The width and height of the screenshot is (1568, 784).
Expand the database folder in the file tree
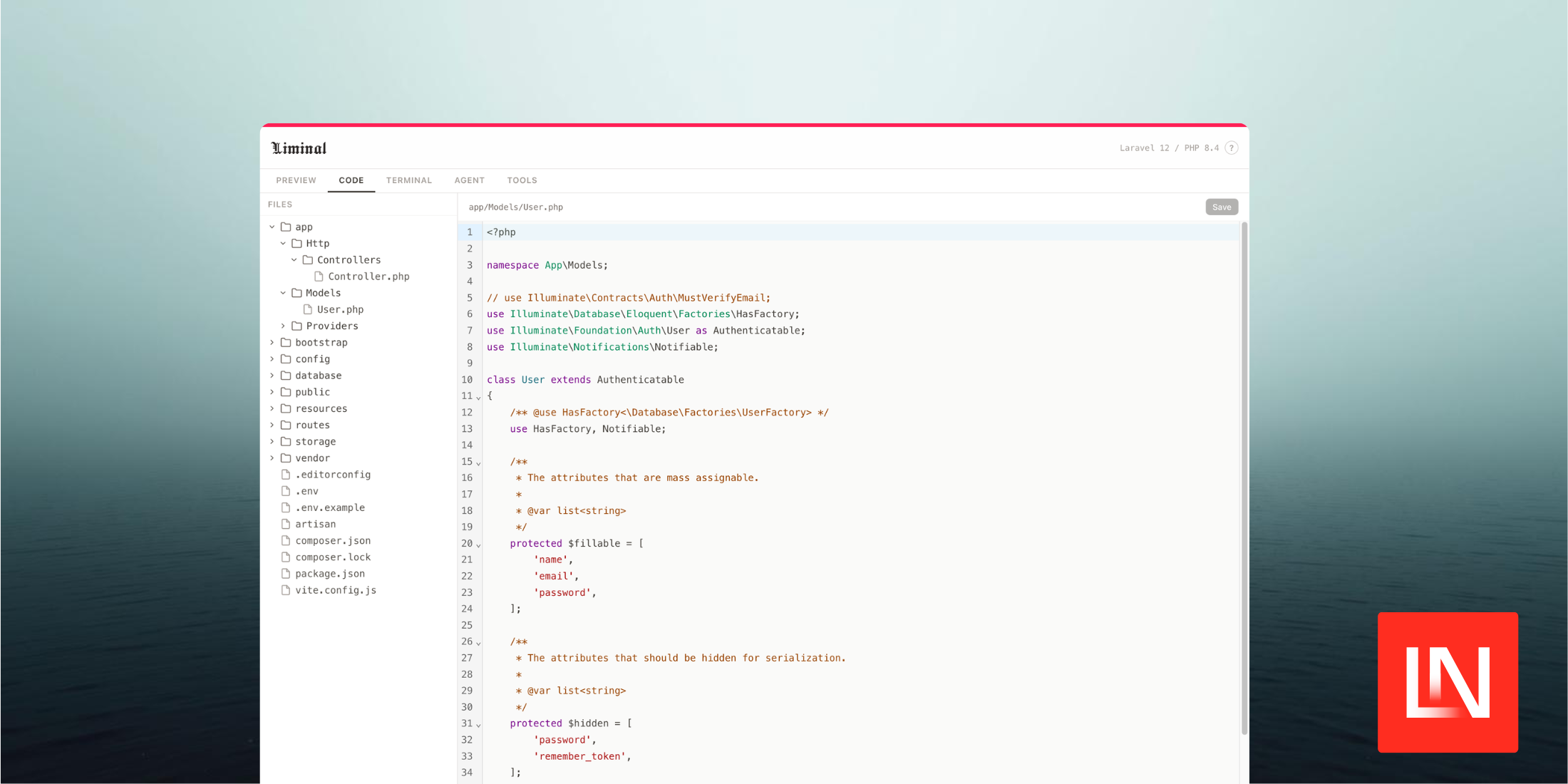272,376
